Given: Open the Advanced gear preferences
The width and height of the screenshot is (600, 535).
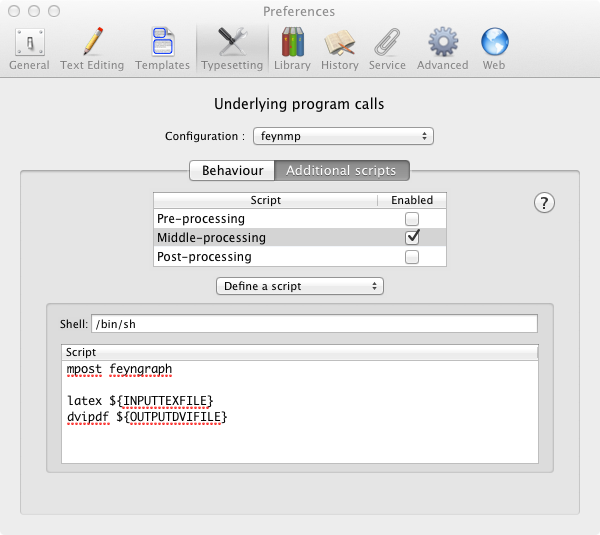Looking at the screenshot, I should point(442,48).
